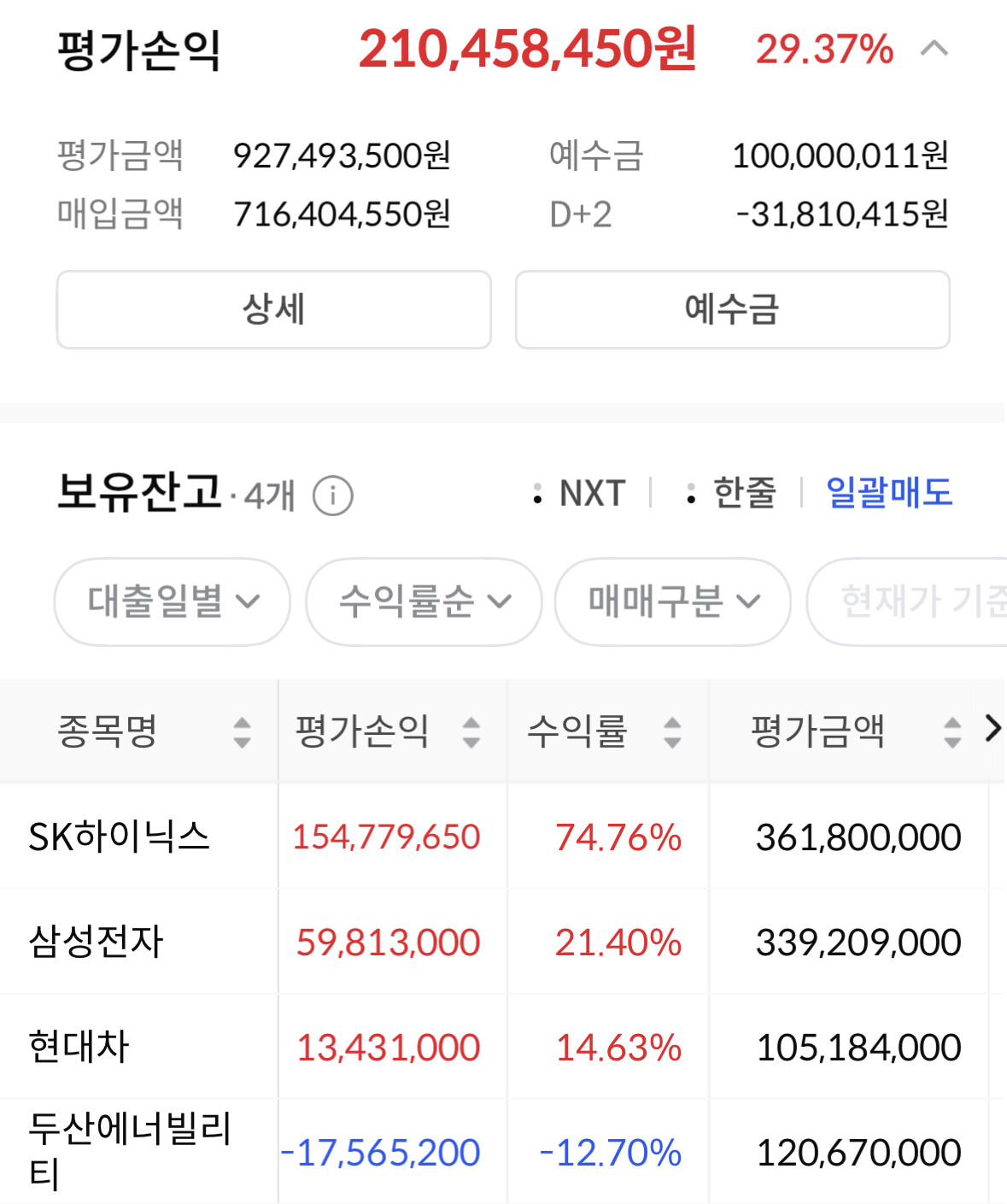Select the 현대차 stock entry
Screen dimensions: 1007x1204
79,1047
